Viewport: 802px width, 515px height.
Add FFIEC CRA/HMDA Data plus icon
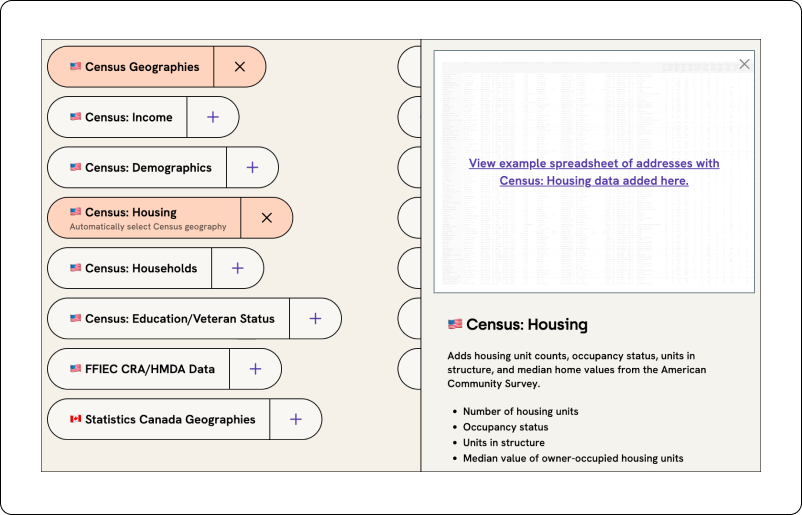255,369
